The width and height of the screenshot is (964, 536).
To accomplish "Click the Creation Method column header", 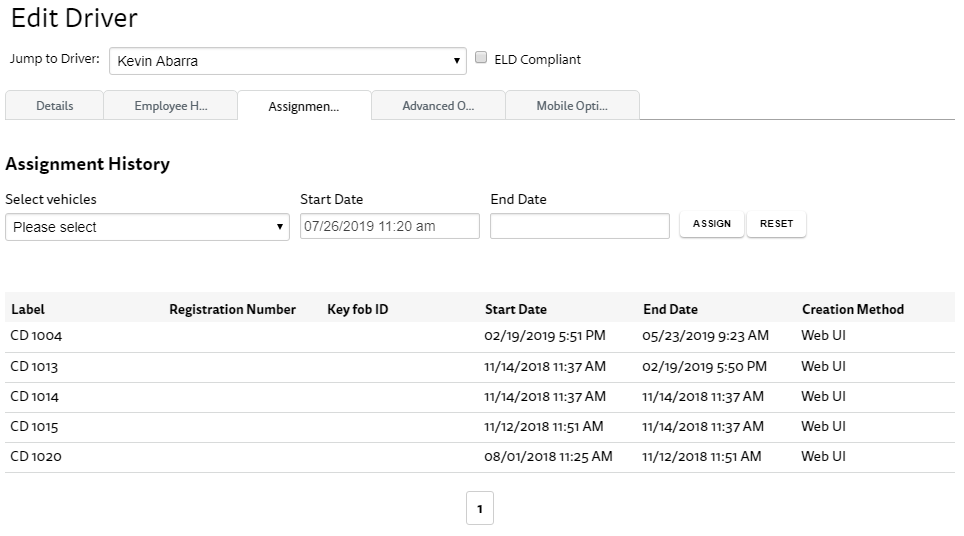I will [x=853, y=309].
